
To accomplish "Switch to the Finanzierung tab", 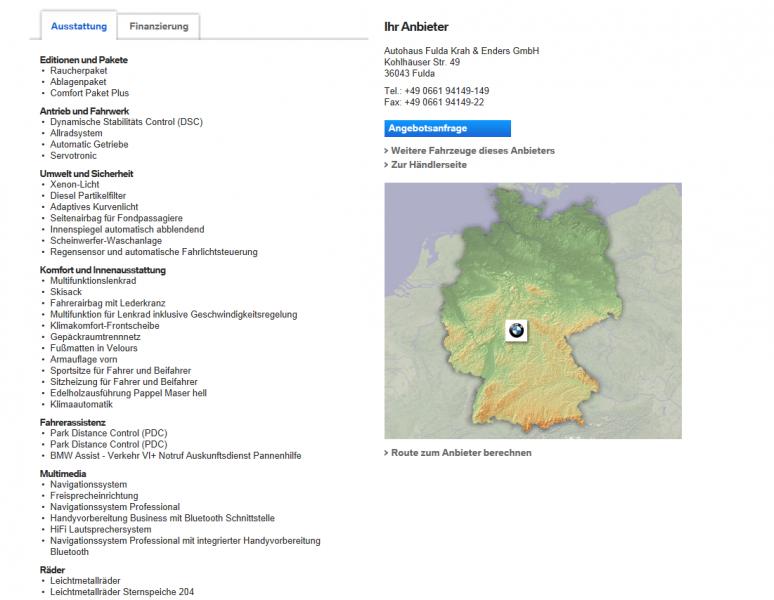I will [158, 26].
